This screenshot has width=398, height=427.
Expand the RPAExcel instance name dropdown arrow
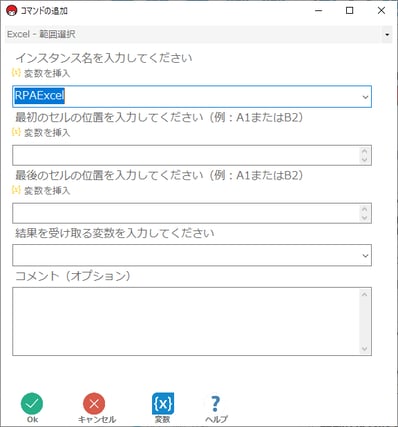click(365, 97)
